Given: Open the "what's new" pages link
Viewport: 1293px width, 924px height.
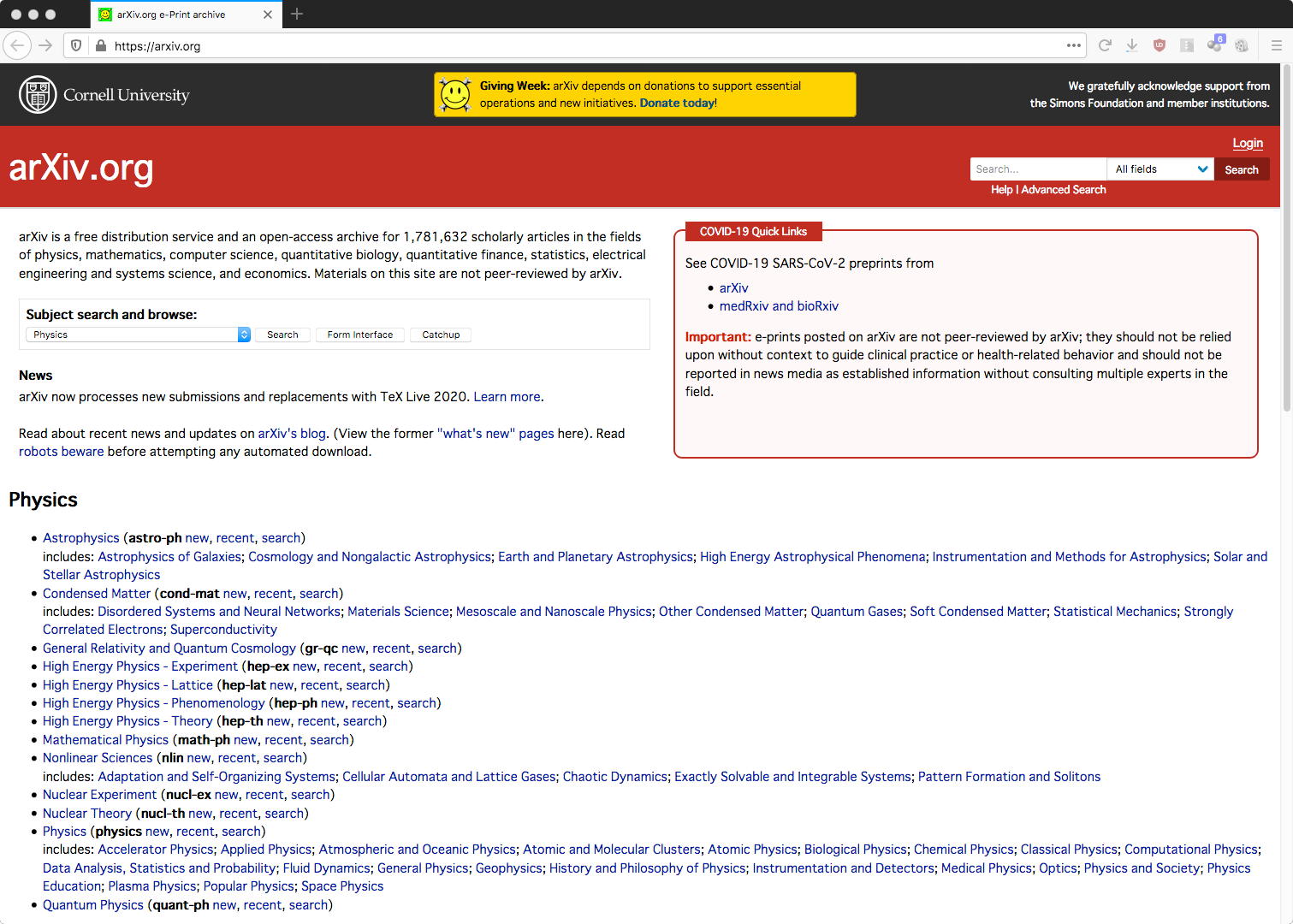Looking at the screenshot, I should (x=495, y=434).
